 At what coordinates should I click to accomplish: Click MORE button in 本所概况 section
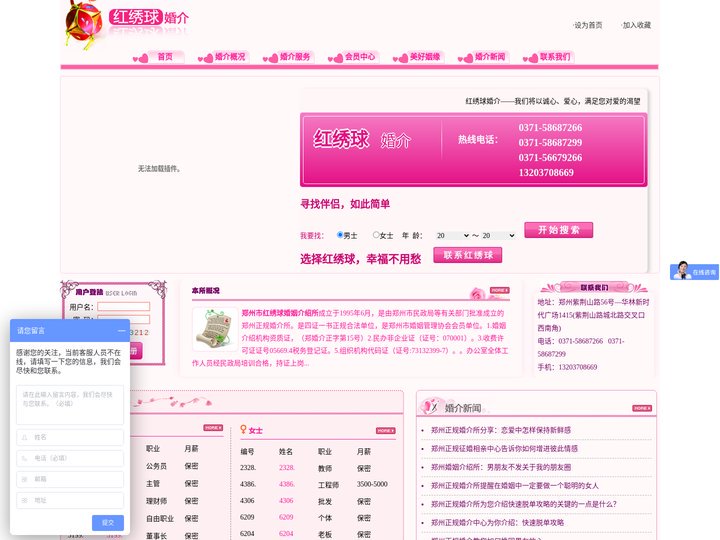500,290
